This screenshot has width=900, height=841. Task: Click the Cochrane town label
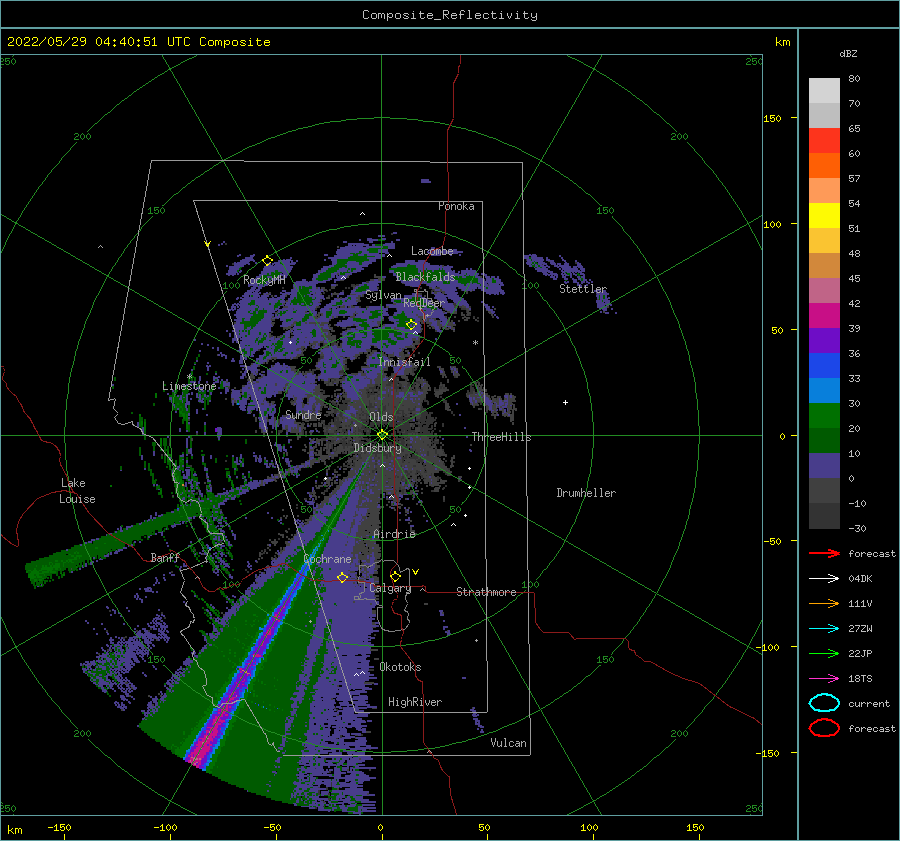click(327, 559)
